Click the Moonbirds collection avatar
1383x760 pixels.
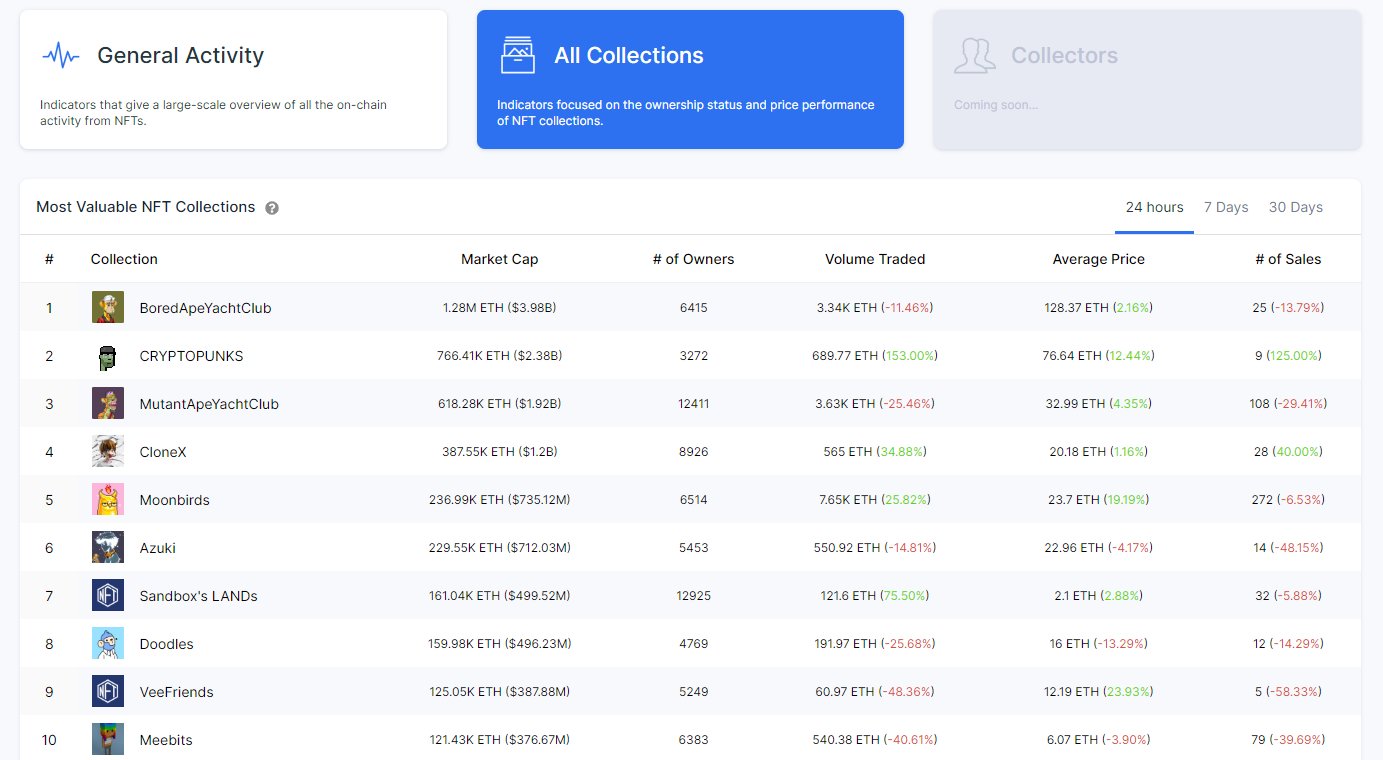[108, 500]
